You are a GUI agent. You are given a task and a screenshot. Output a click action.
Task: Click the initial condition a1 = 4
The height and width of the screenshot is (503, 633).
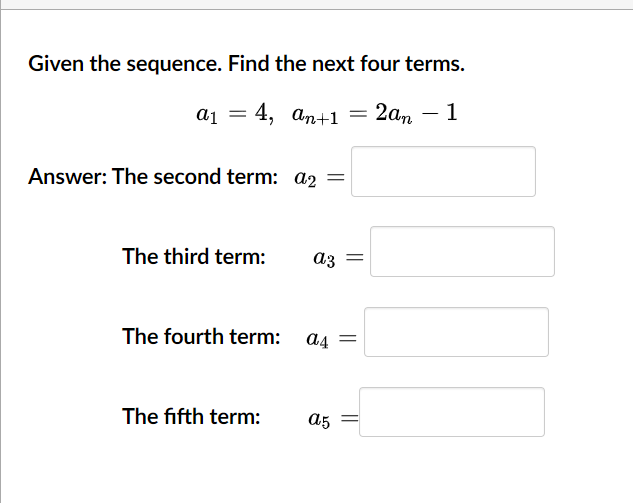point(232,113)
